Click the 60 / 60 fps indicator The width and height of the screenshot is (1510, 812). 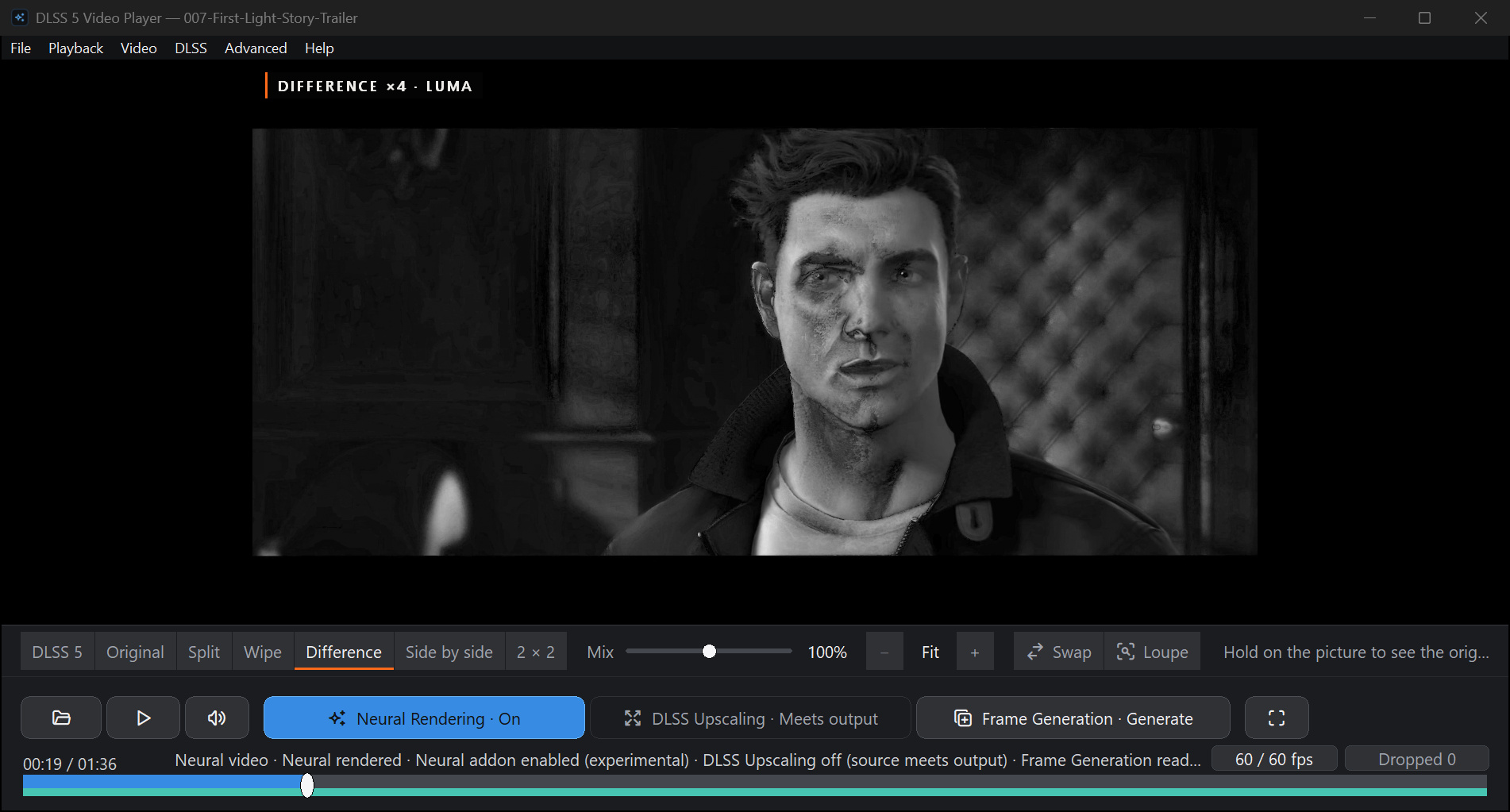(1274, 759)
